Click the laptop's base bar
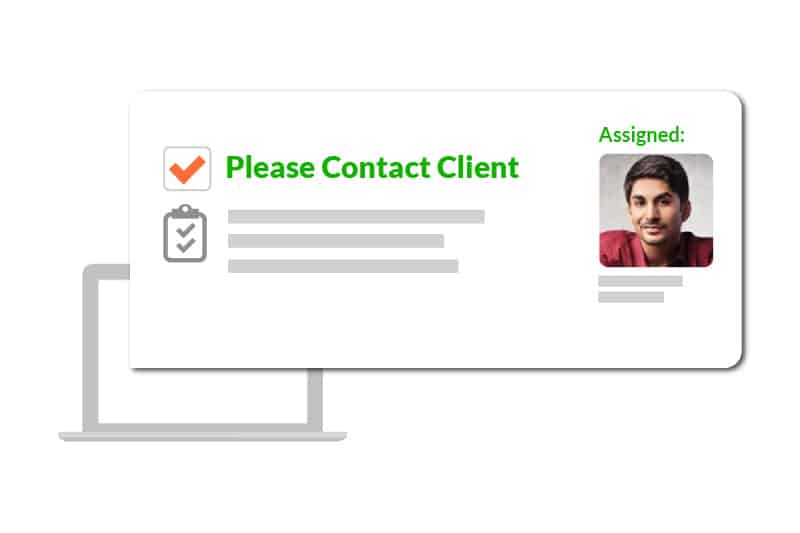This screenshot has height=533, width=800. point(203,436)
